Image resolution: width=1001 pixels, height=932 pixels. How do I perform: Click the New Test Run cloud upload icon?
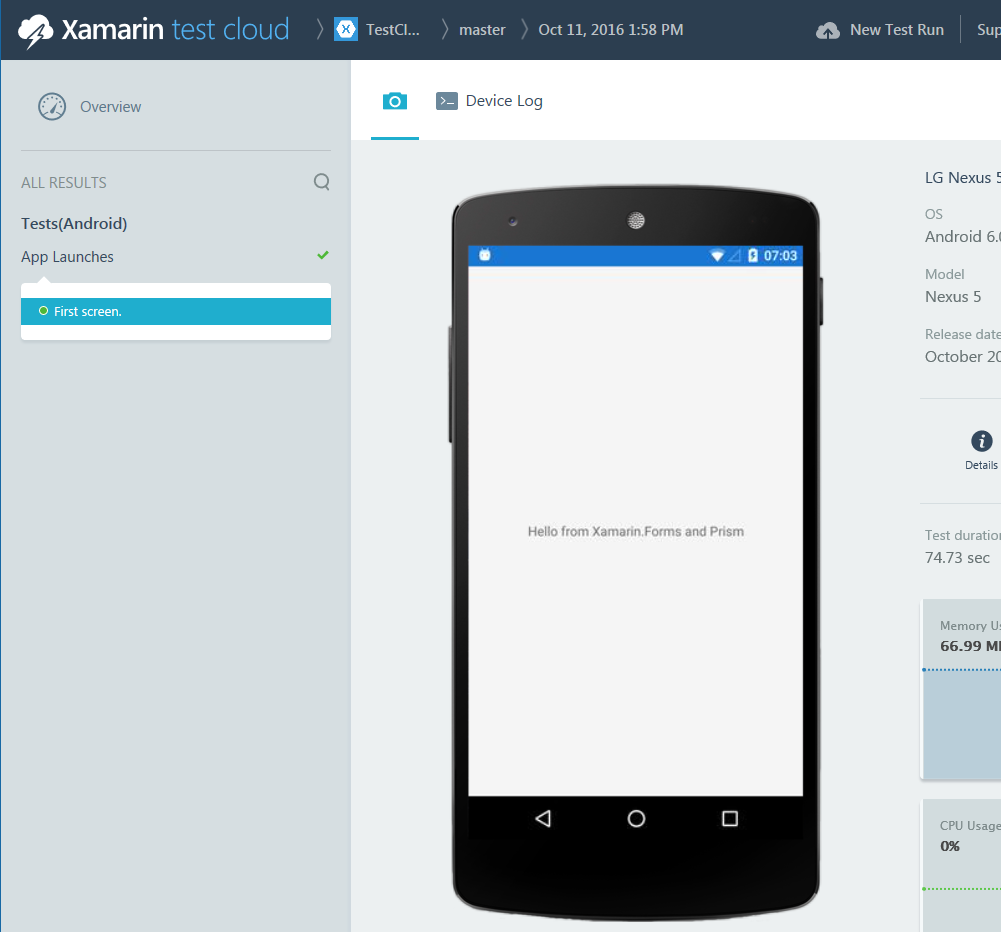pyautogui.click(x=828, y=31)
